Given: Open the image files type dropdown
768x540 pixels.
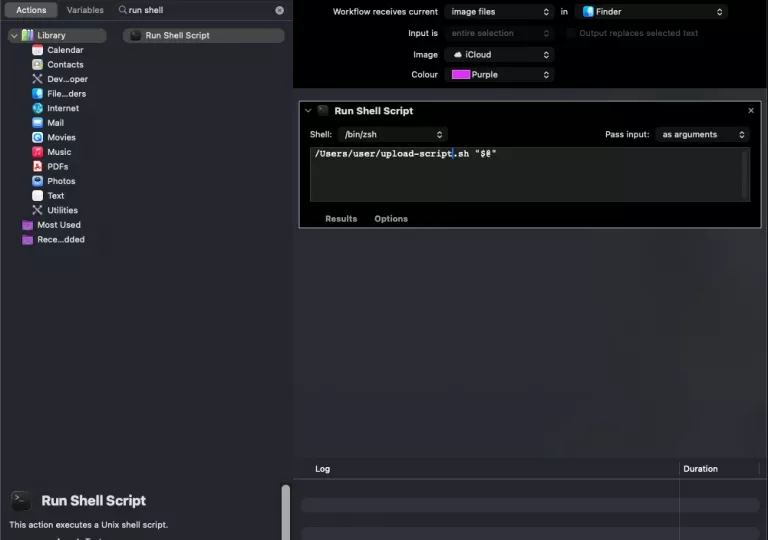Looking at the screenshot, I should (499, 12).
